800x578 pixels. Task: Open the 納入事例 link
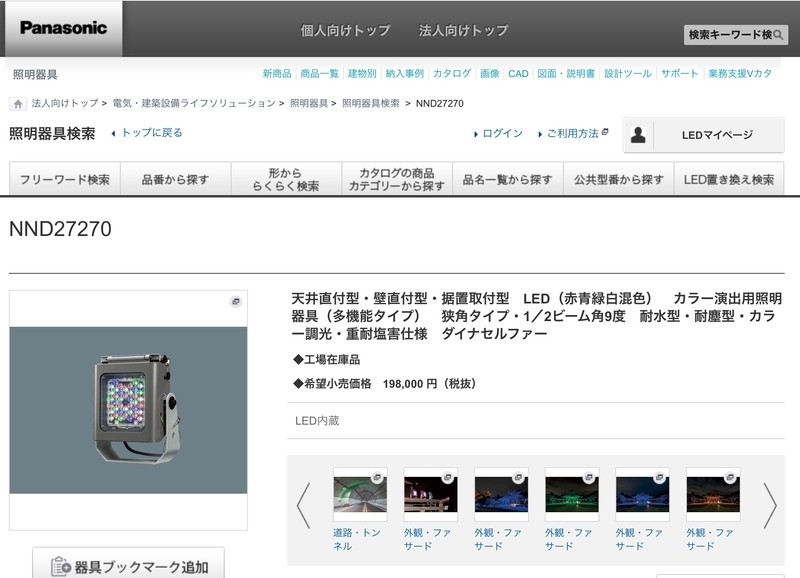[x=405, y=73]
